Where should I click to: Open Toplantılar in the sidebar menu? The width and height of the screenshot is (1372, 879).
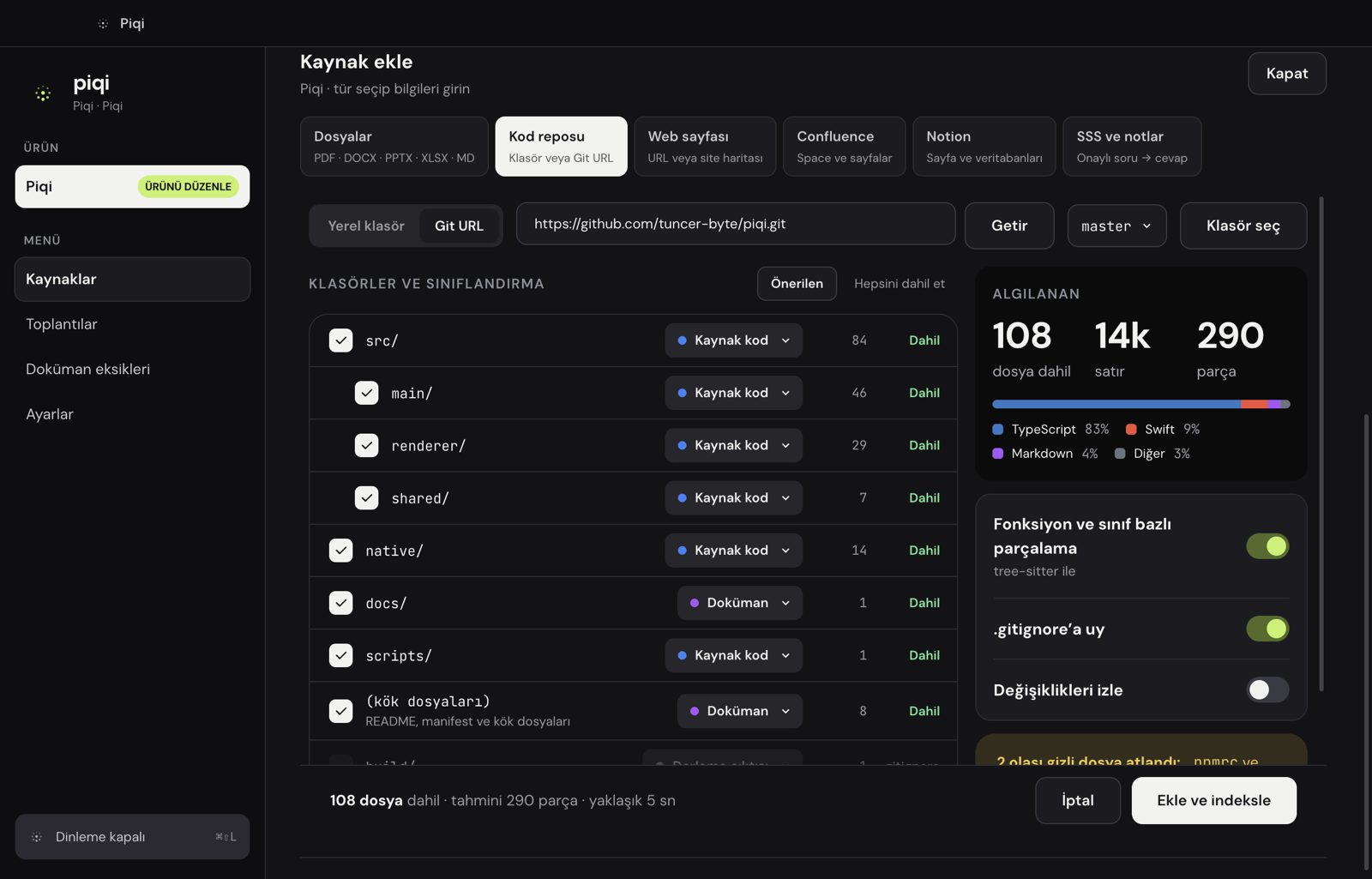coord(132,324)
